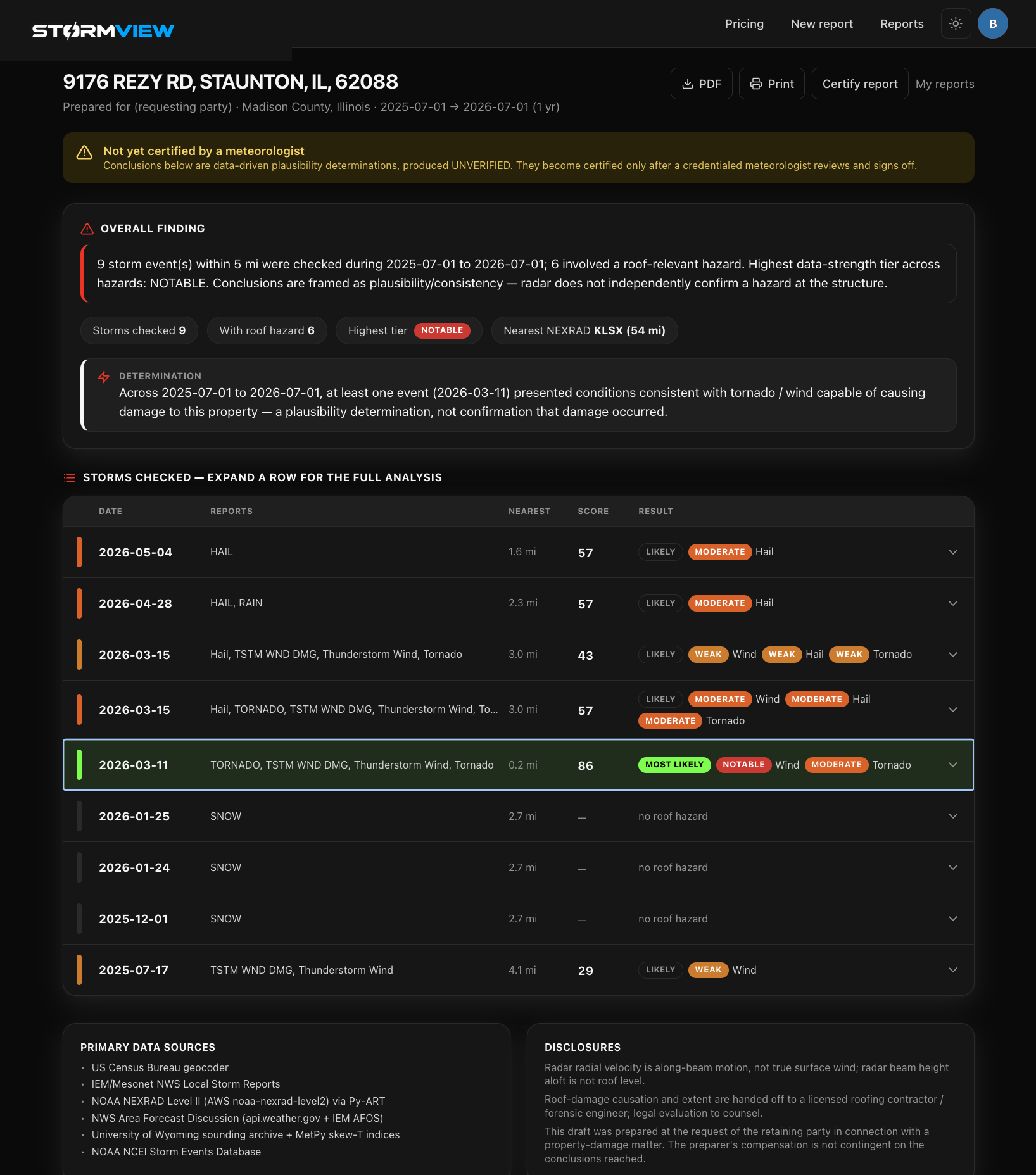Click the DATE column header

(110, 511)
